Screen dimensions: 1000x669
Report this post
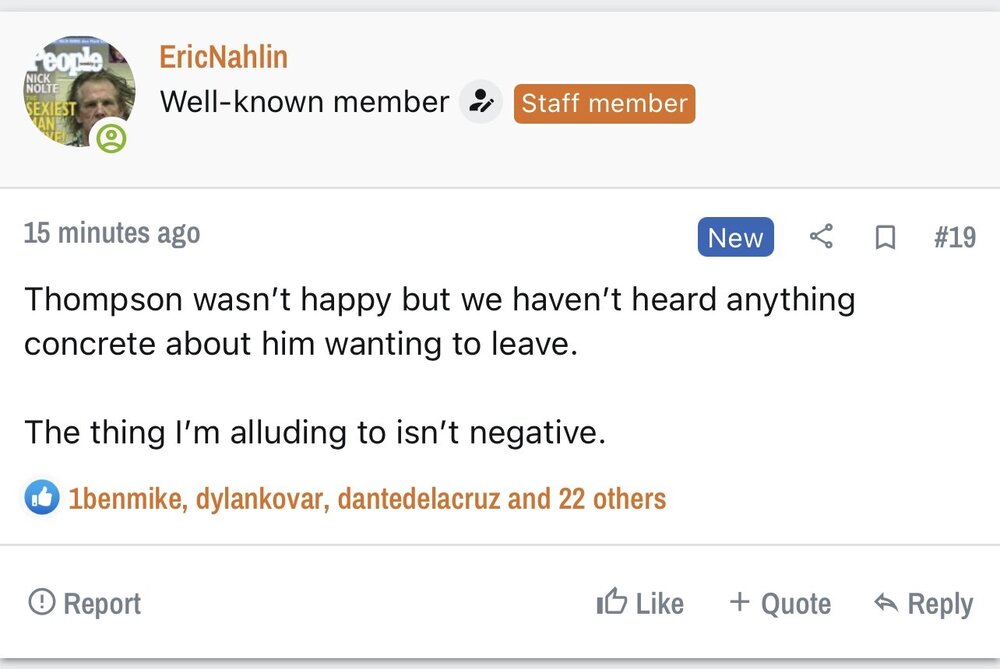pos(85,603)
